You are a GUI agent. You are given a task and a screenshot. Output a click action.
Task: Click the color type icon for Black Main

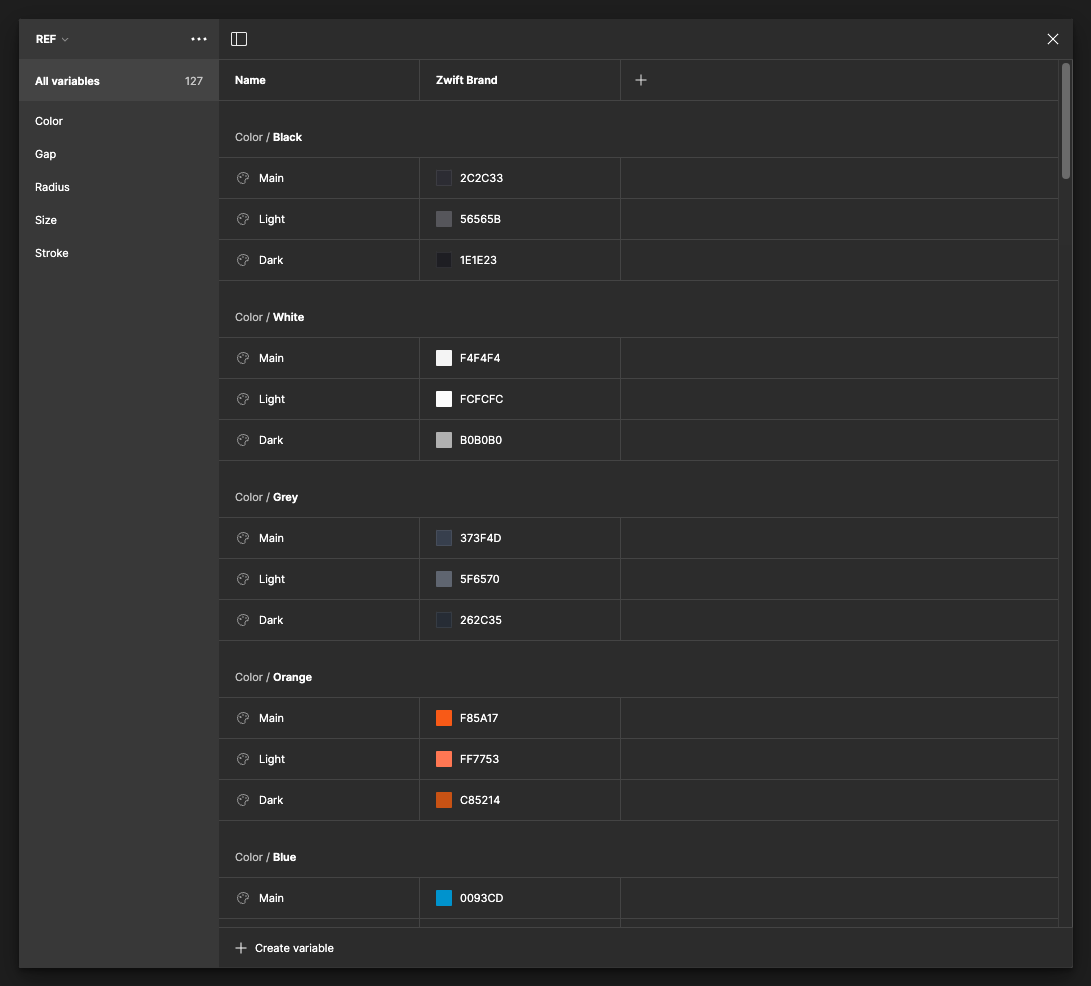pyautogui.click(x=243, y=178)
